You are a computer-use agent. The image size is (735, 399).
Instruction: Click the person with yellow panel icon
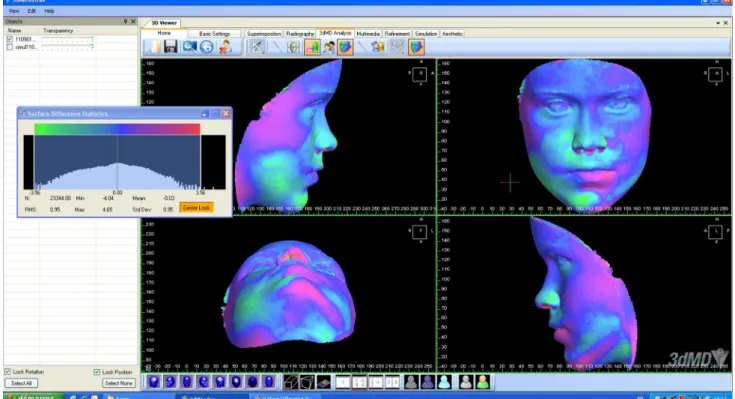[378, 47]
